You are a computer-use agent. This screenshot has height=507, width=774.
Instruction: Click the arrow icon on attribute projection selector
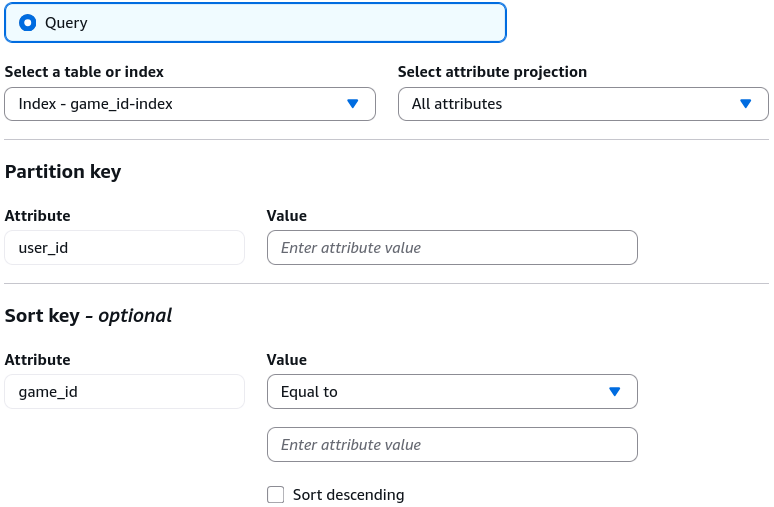click(x=746, y=104)
